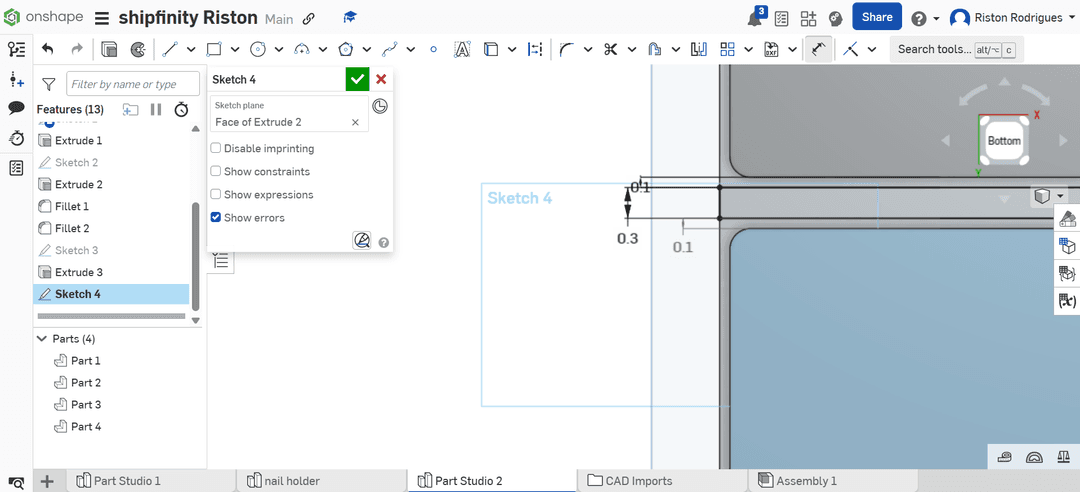Image resolution: width=1080 pixels, height=492 pixels.
Task: Select the Insert DXF tool
Action: tap(771, 49)
